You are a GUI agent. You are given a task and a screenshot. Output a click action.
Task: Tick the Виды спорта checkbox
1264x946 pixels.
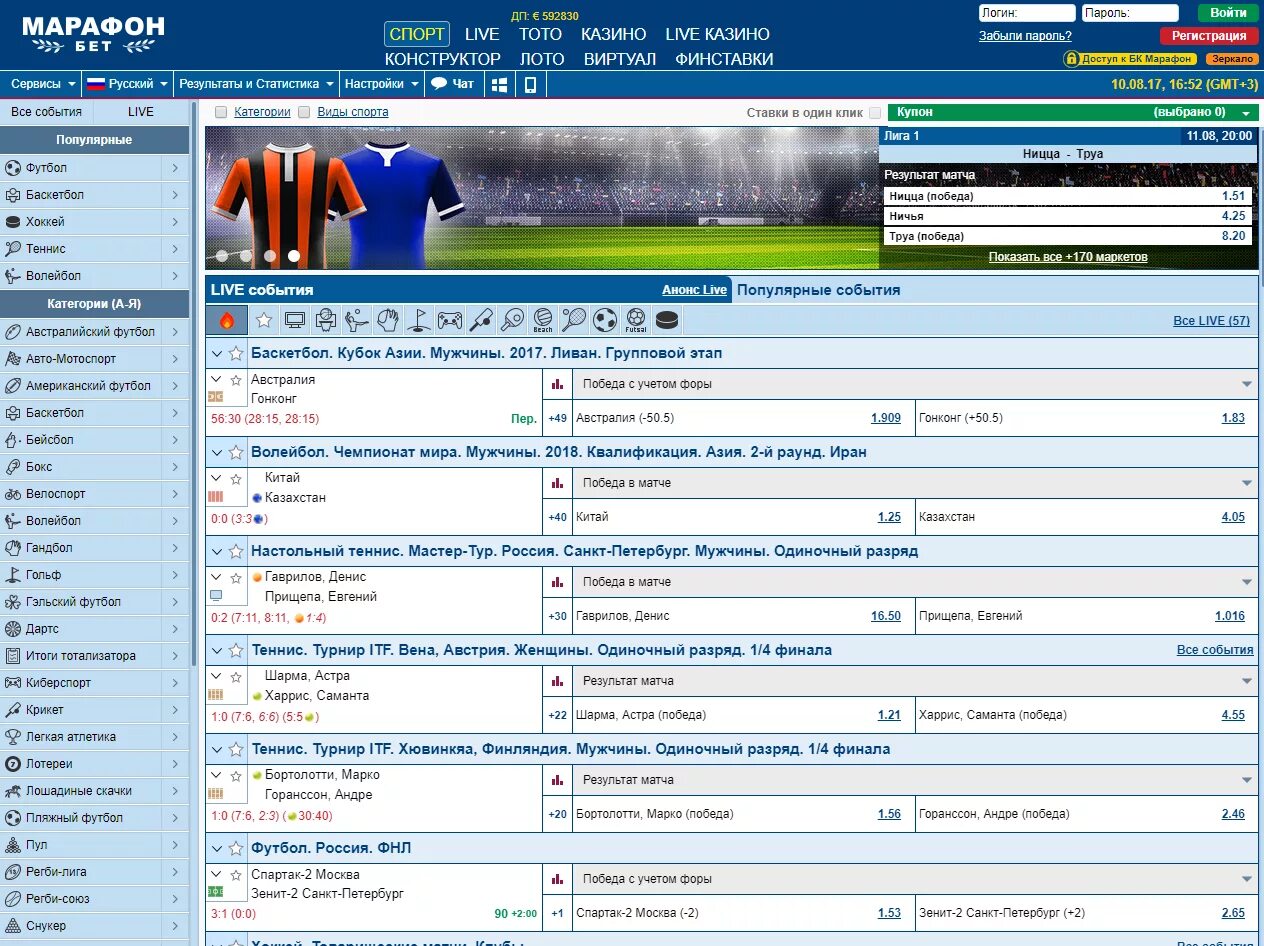coord(304,112)
